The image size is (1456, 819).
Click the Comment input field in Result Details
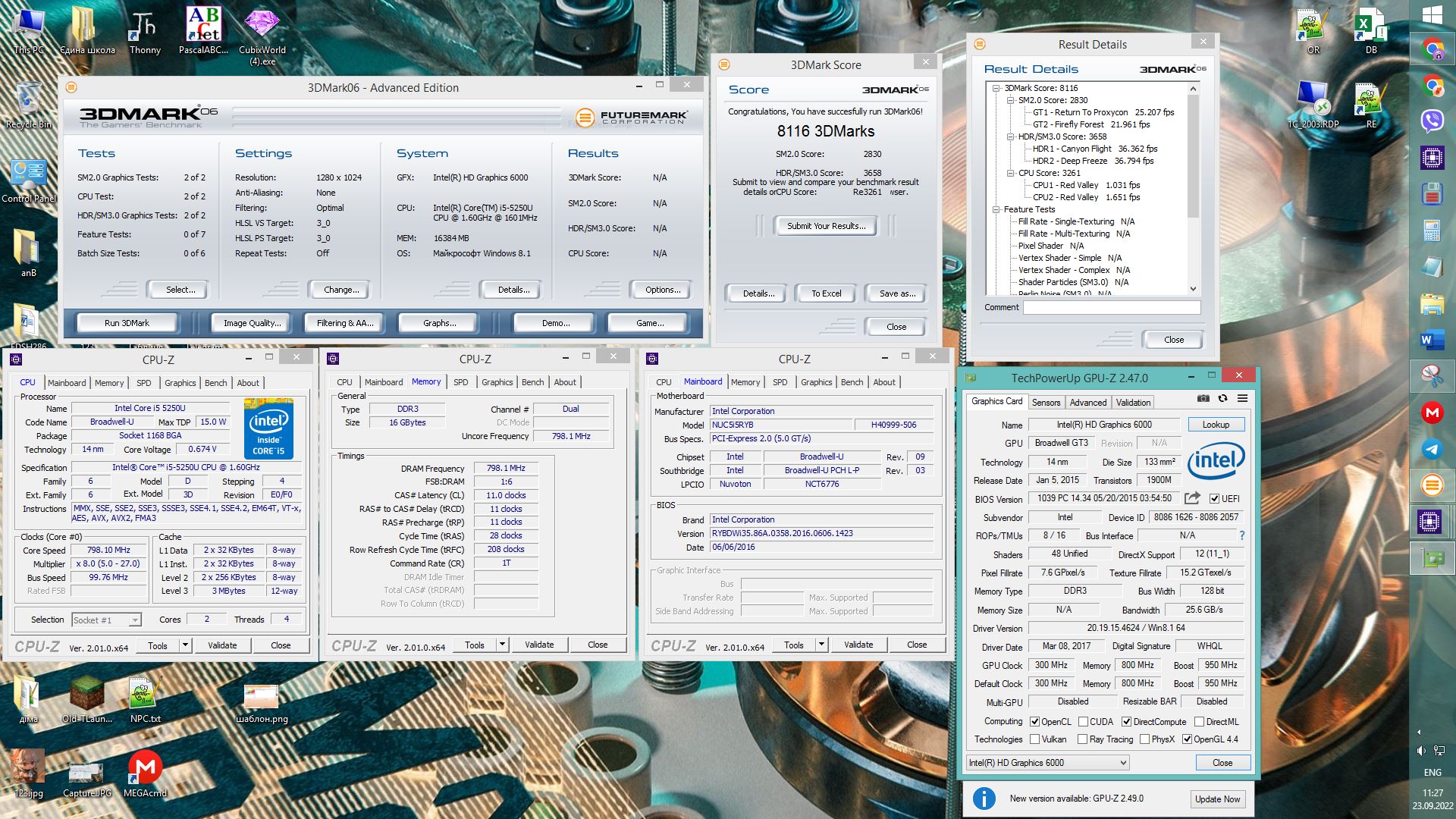[x=1112, y=307]
